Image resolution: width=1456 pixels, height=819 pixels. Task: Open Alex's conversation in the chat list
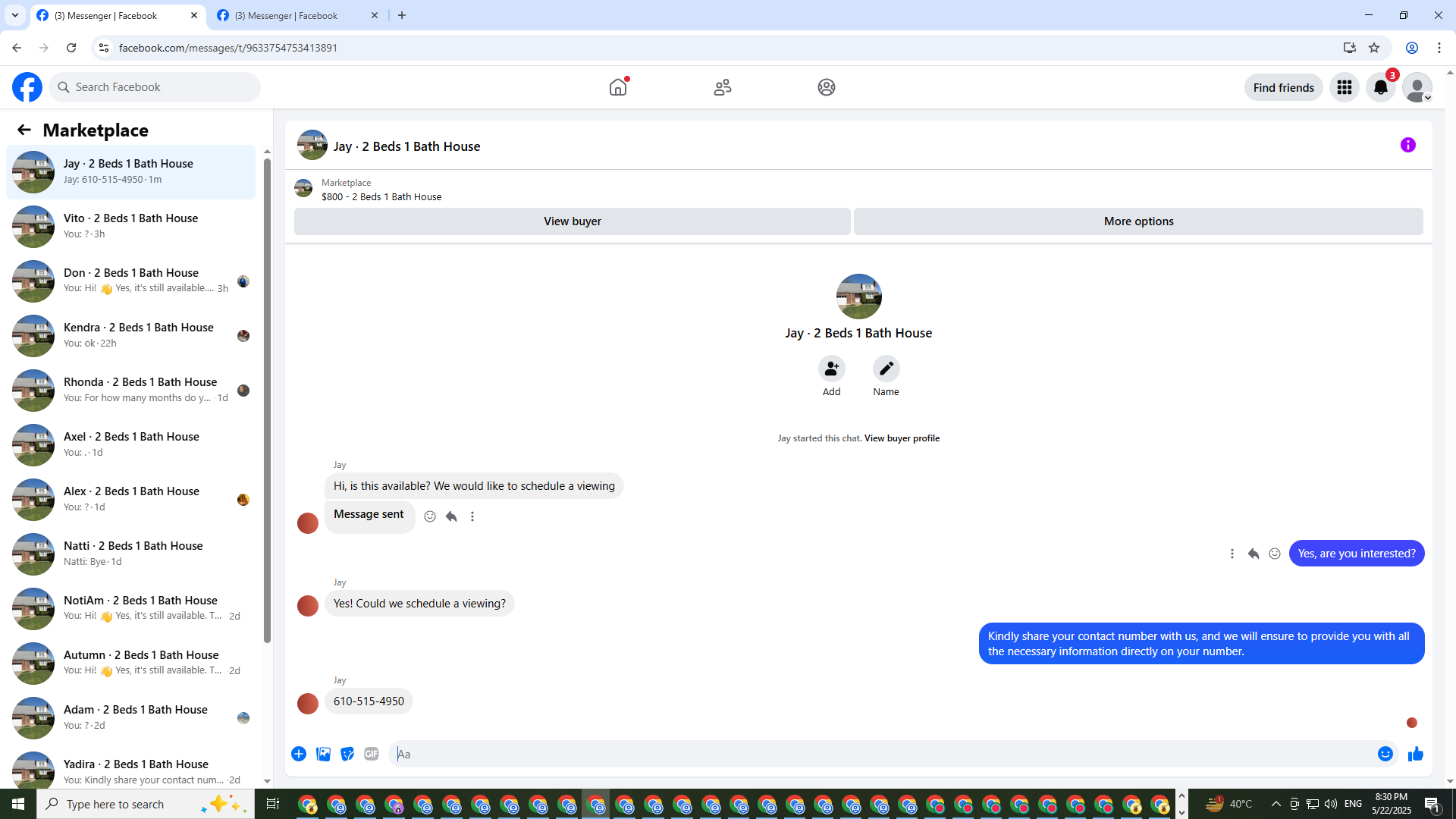coord(131,500)
